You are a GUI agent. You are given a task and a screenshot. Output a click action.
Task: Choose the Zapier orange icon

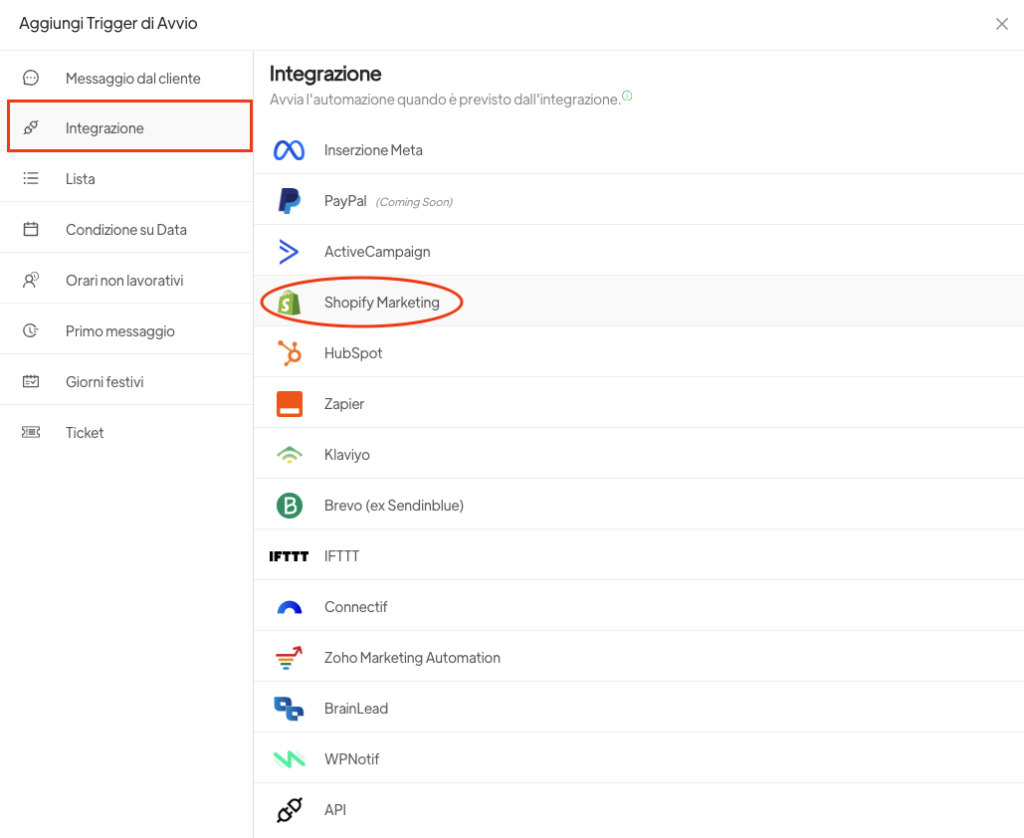(289, 404)
